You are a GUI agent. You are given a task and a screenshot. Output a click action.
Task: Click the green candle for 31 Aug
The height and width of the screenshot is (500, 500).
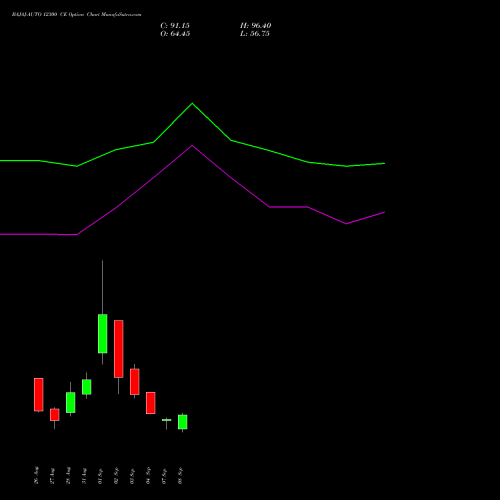[x=87, y=387]
